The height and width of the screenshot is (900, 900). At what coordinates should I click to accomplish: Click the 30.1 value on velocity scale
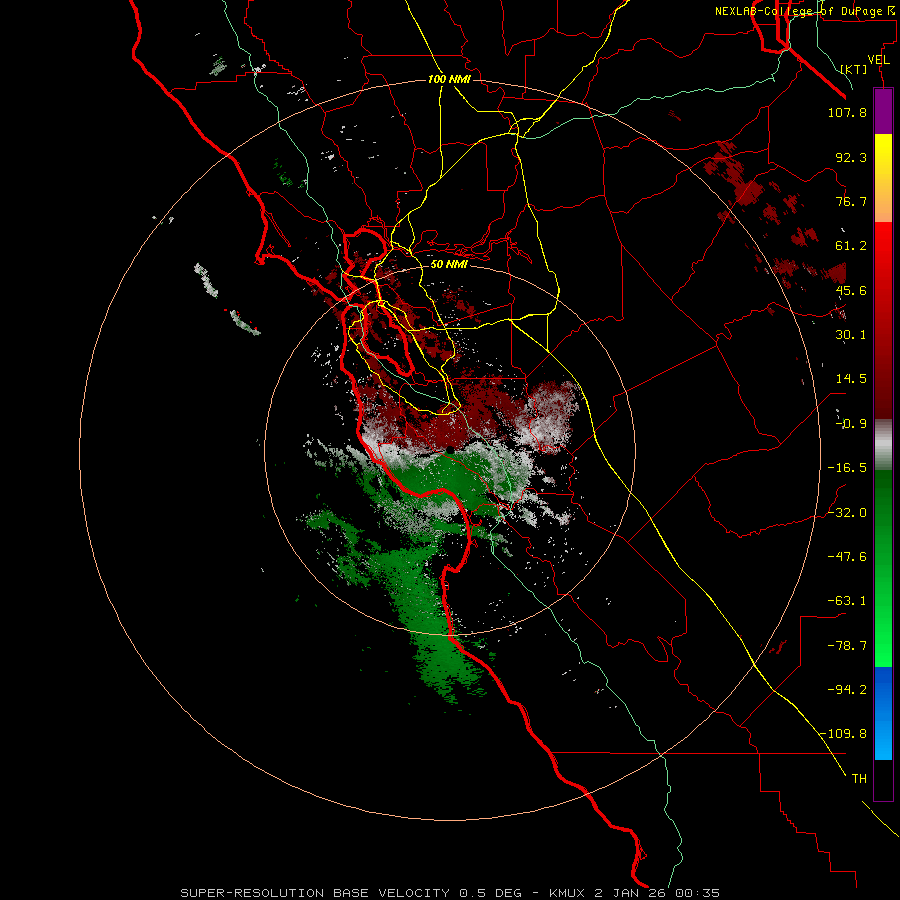[851, 335]
